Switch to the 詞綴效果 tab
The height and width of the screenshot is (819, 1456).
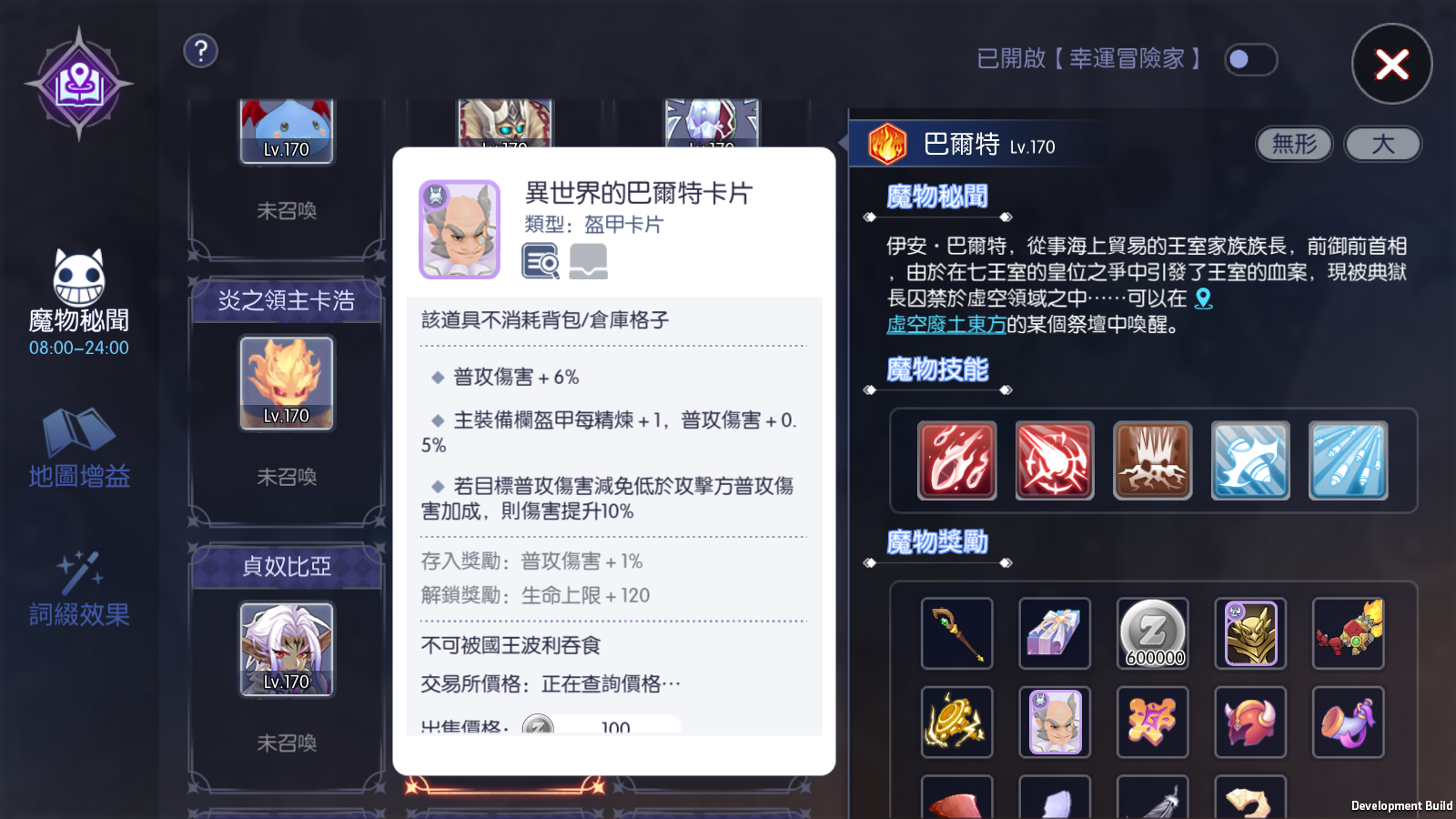pyautogui.click(x=79, y=589)
